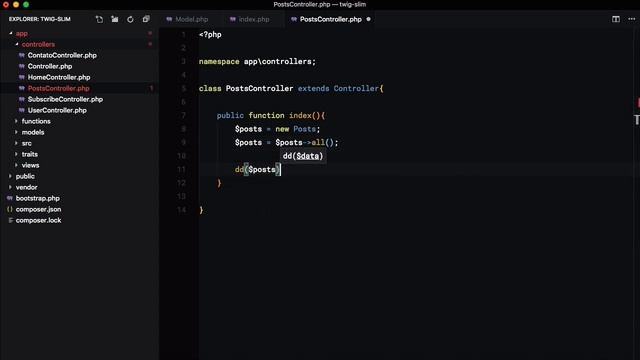640x360 pixels.
Task: Expand the models folder
Action: click(x=16, y=132)
